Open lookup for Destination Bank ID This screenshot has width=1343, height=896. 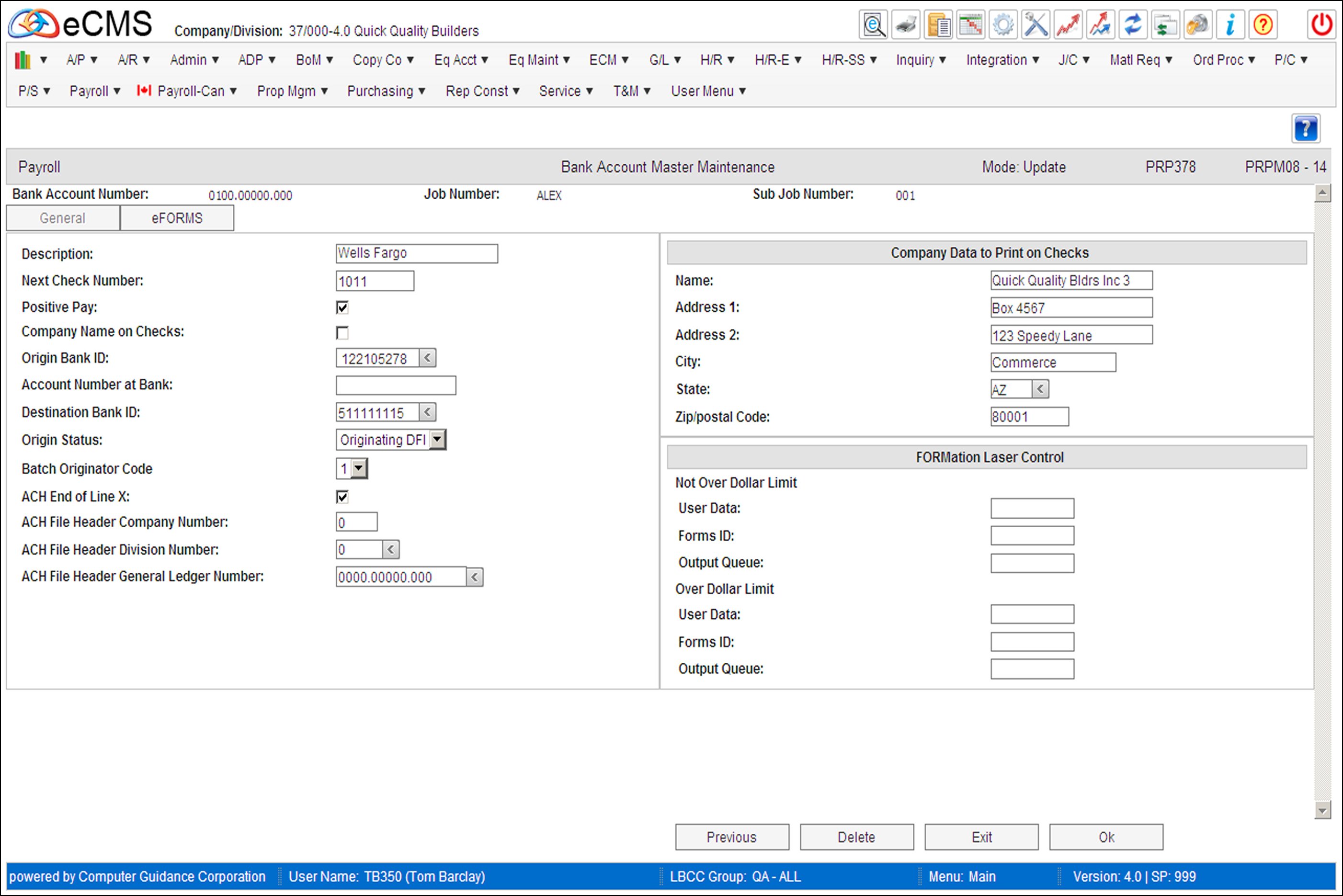(428, 412)
